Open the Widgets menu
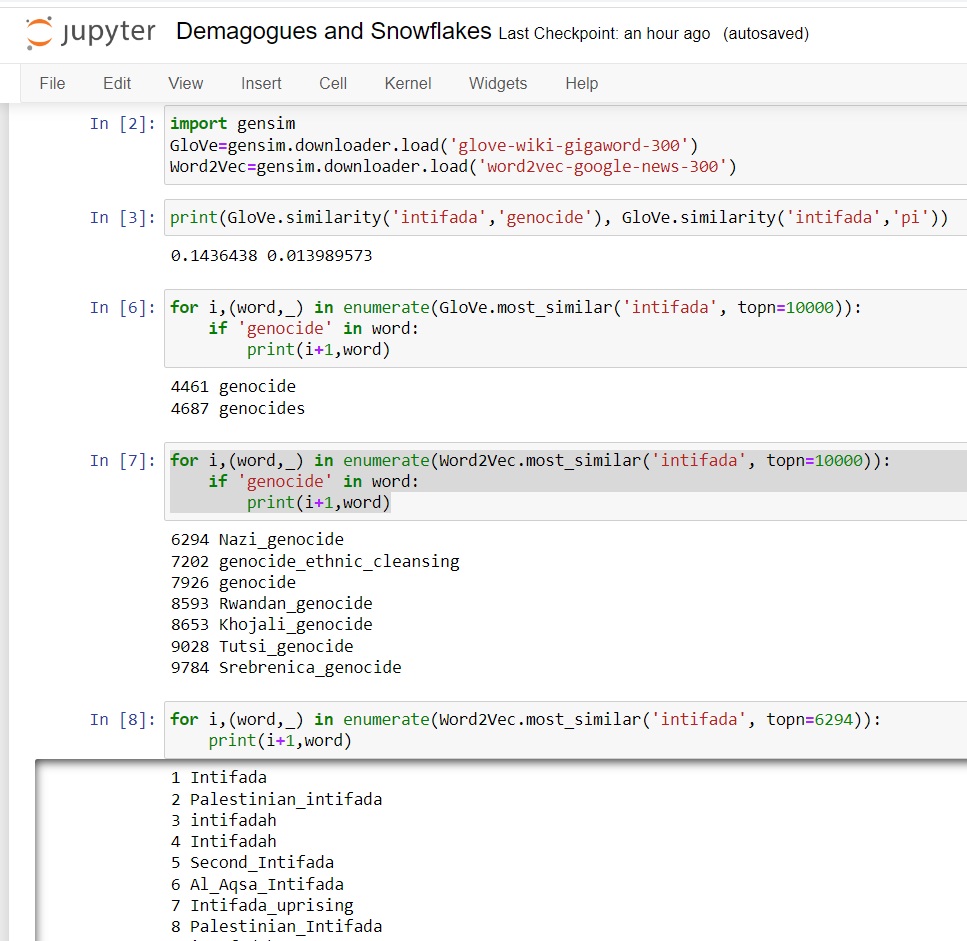Screen dimensions: 967x941 click(x=497, y=84)
